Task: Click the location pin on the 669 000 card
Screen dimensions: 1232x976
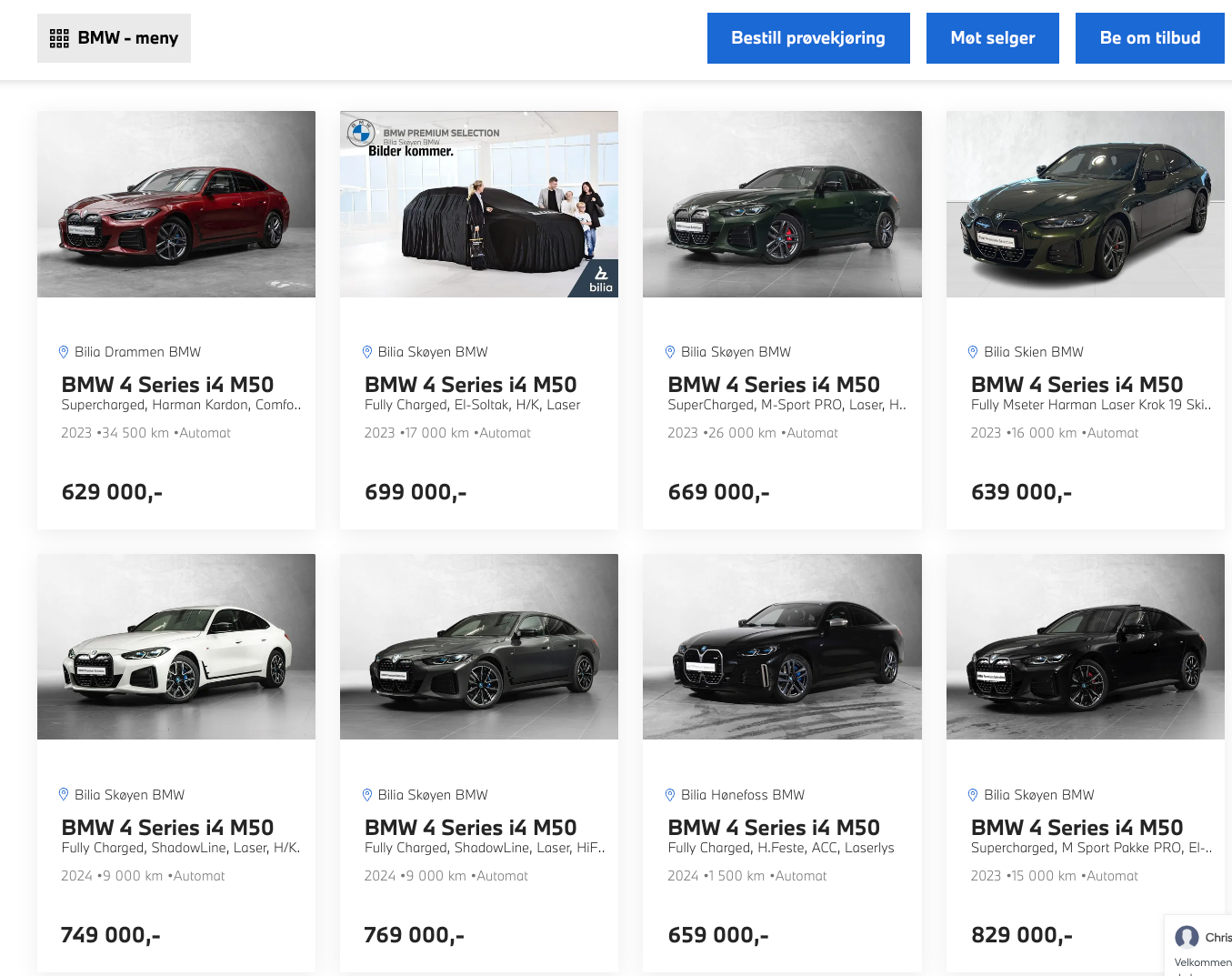Action: [670, 352]
